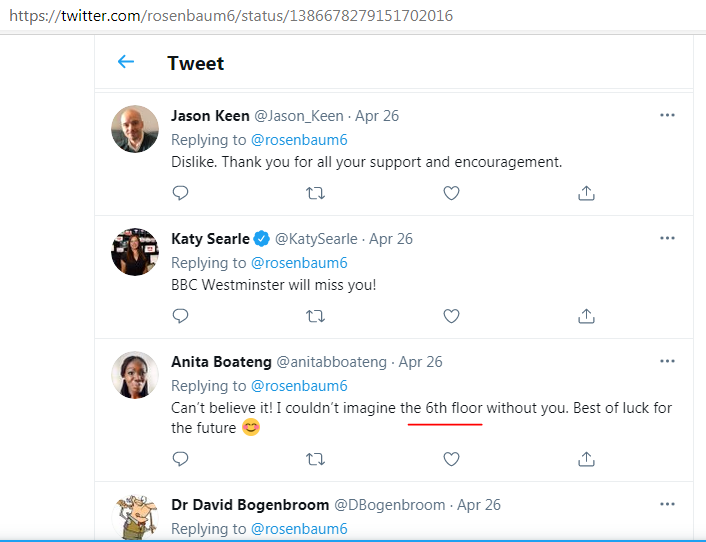Share Katy Searle's tweet

click(x=586, y=316)
